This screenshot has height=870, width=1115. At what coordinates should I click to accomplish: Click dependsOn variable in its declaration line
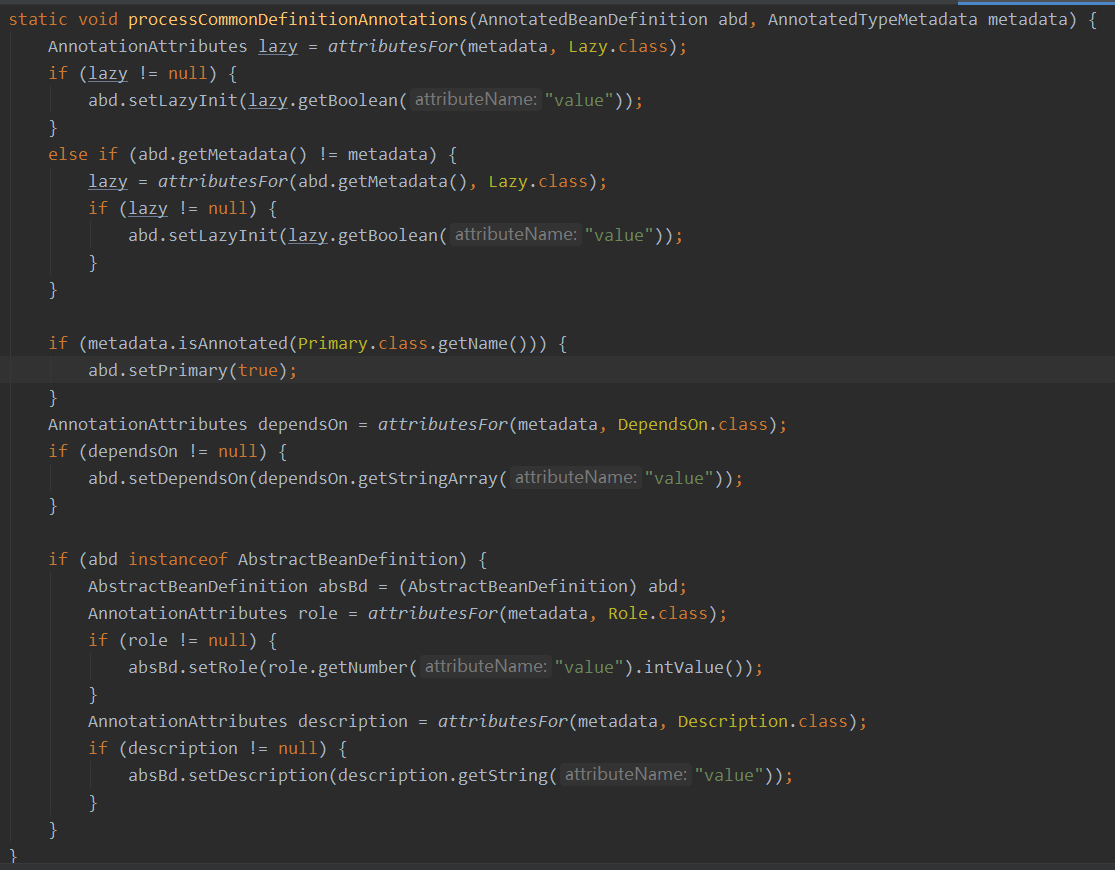pyautogui.click(x=303, y=425)
